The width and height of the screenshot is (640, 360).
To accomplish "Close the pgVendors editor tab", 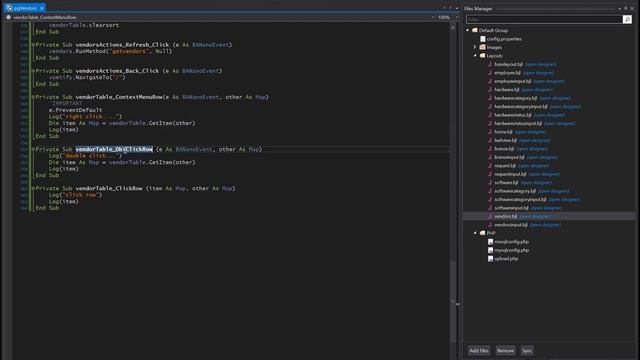I will [42, 8].
